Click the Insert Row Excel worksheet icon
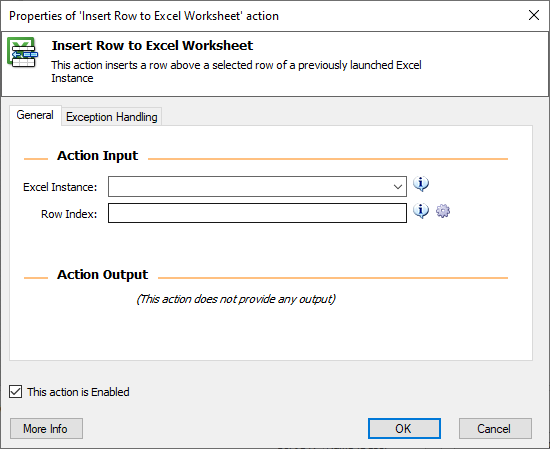 pos(22,52)
